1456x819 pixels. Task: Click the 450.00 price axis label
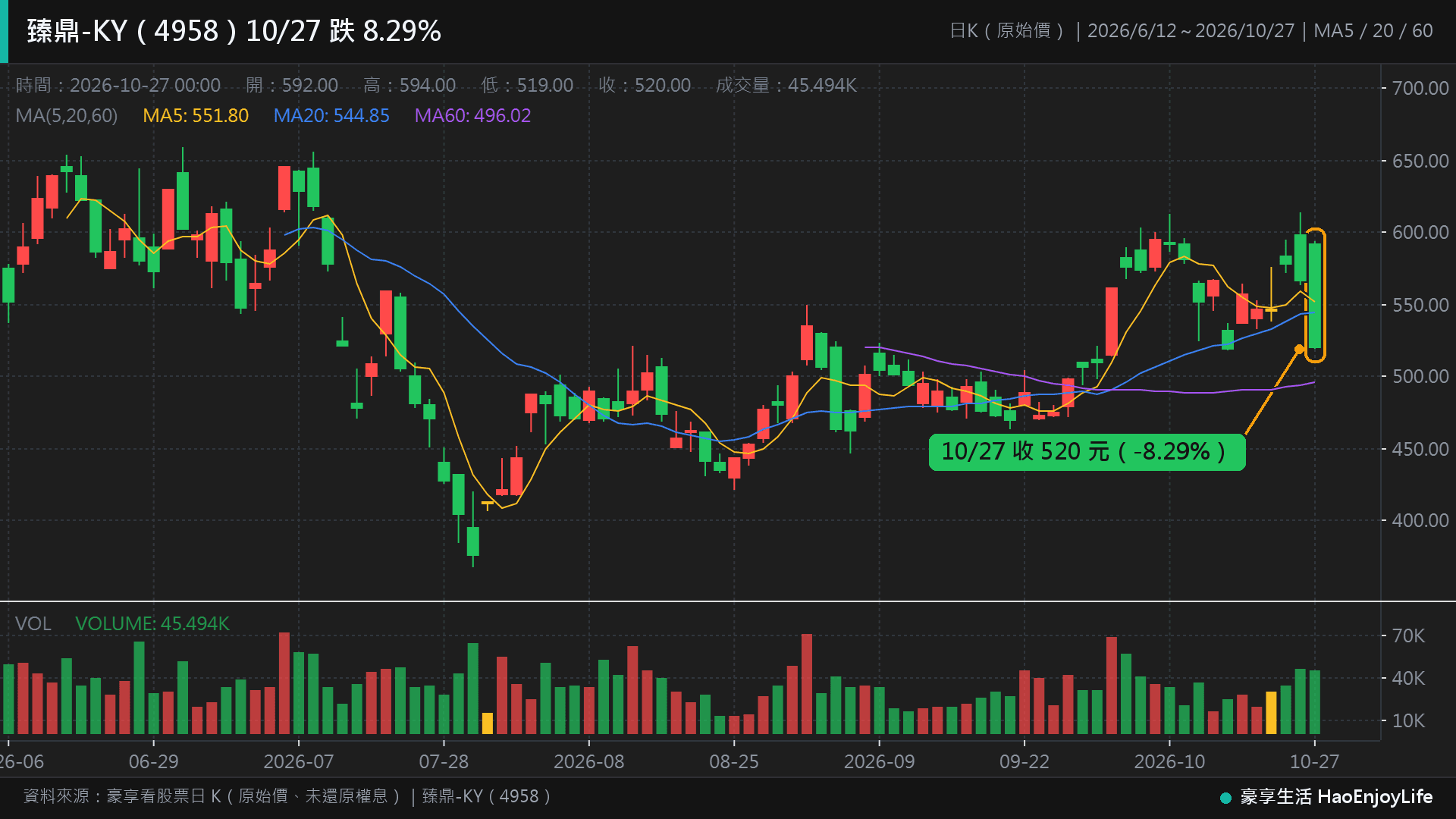coord(1420,449)
